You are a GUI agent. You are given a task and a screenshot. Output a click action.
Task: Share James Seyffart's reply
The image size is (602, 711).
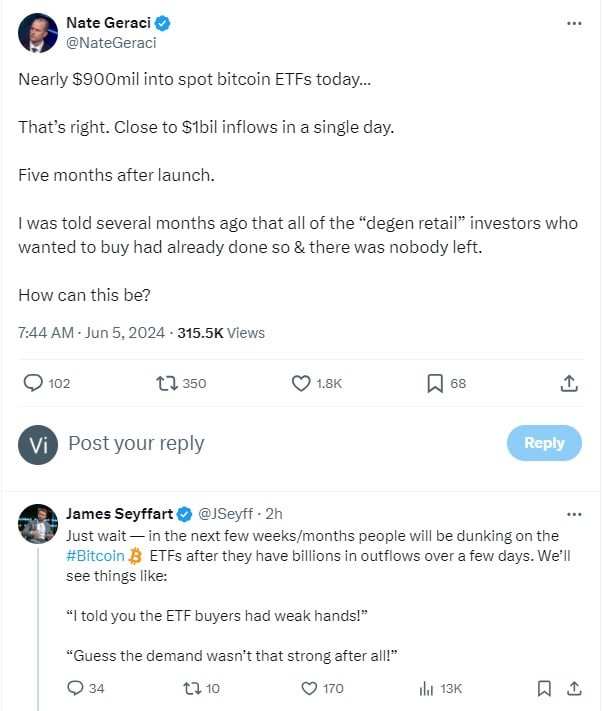(x=574, y=688)
